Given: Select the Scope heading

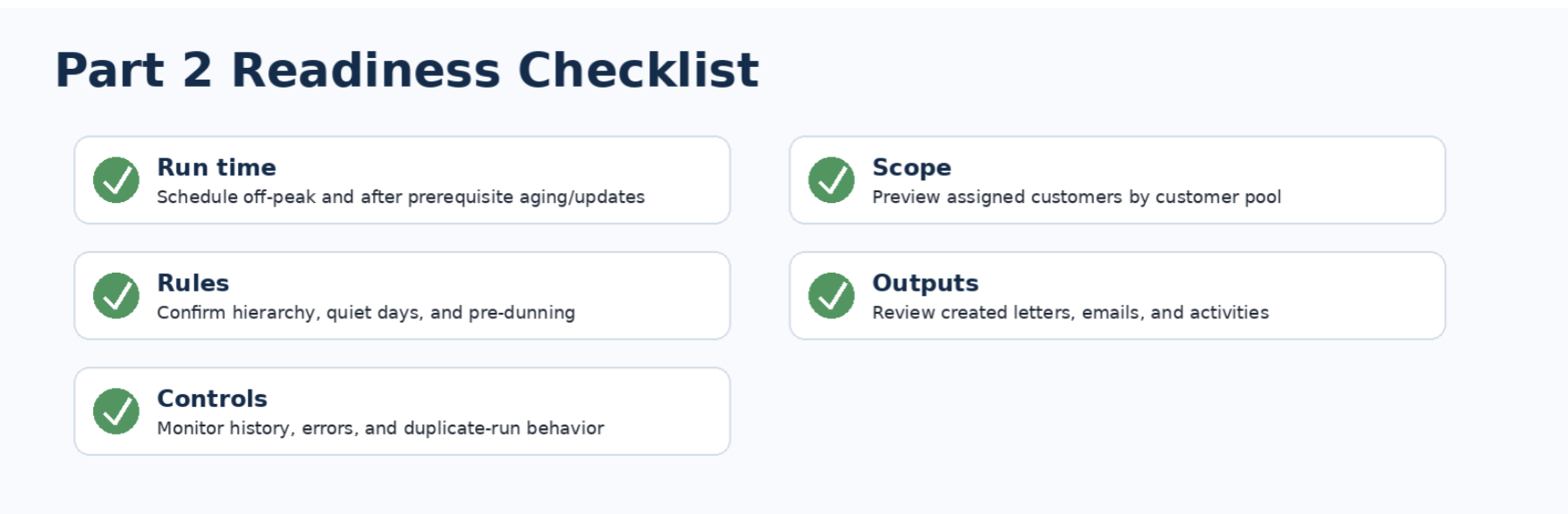Looking at the screenshot, I should click(911, 168).
